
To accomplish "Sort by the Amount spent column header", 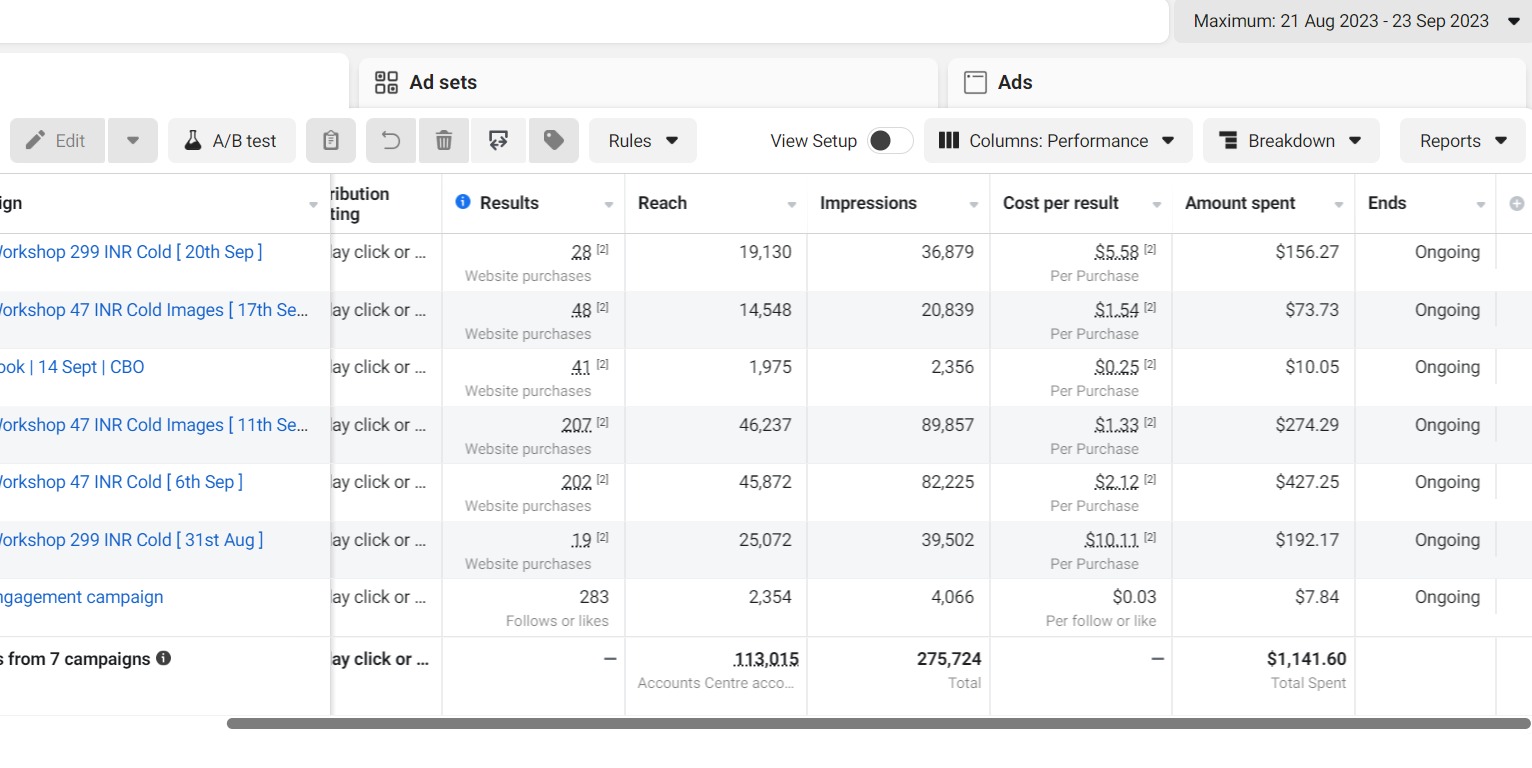I will 1240,203.
